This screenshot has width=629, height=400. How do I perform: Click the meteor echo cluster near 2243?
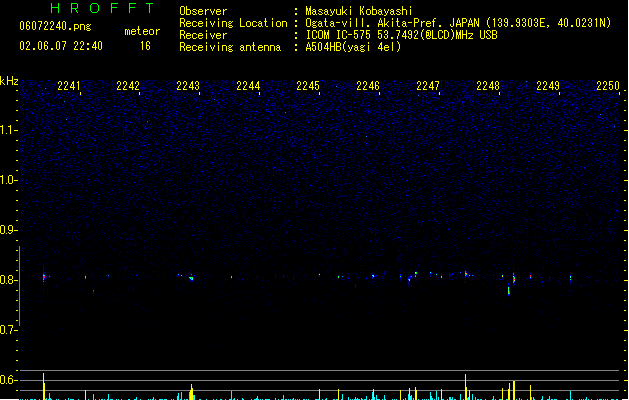click(191, 278)
